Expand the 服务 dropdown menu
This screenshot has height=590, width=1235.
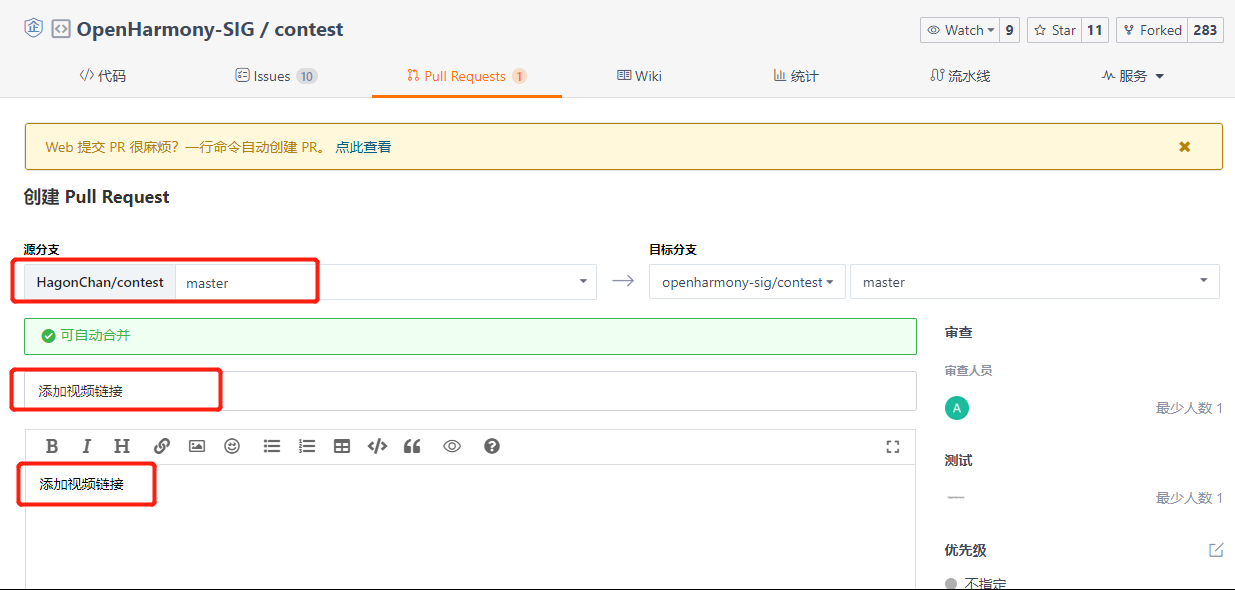click(x=1133, y=76)
